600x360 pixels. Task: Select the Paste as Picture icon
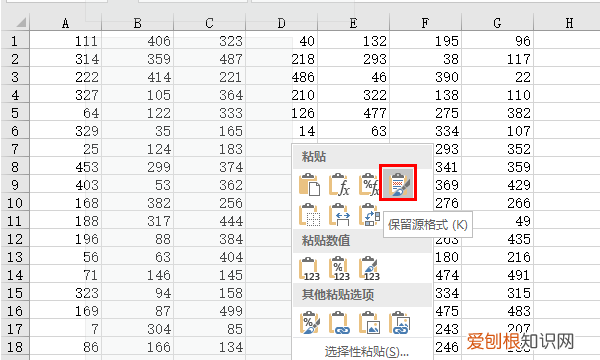tap(369, 323)
